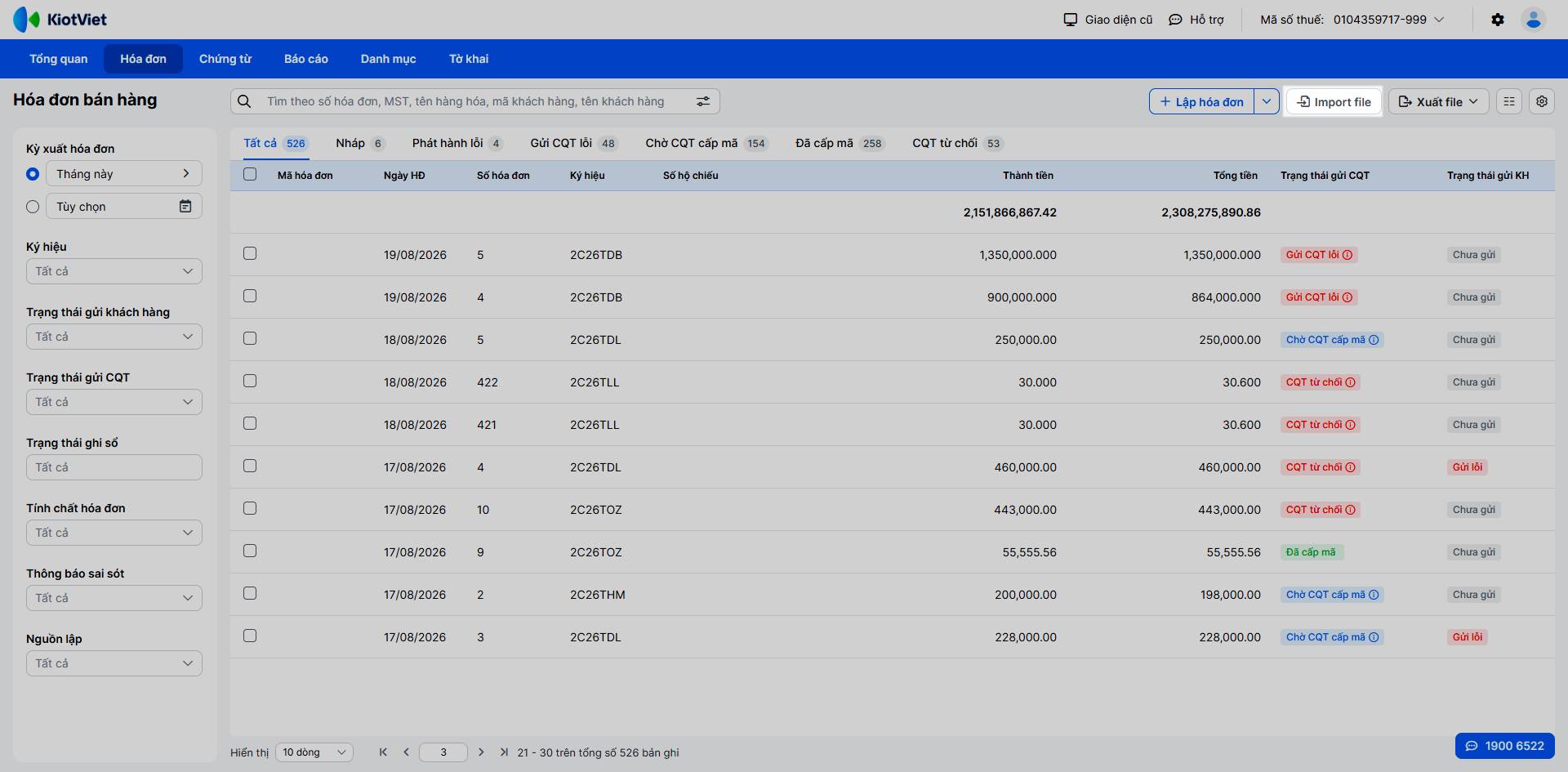Click info icon on 18/08/2026 2C26TDL status
The image size is (1568, 772).
tap(1374, 340)
